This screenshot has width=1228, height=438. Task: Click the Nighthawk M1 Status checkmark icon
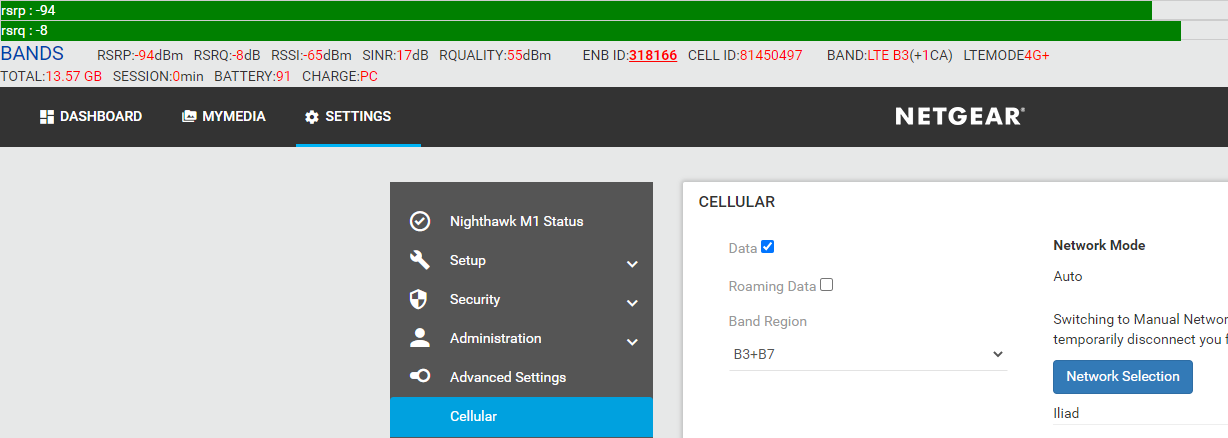coord(420,221)
